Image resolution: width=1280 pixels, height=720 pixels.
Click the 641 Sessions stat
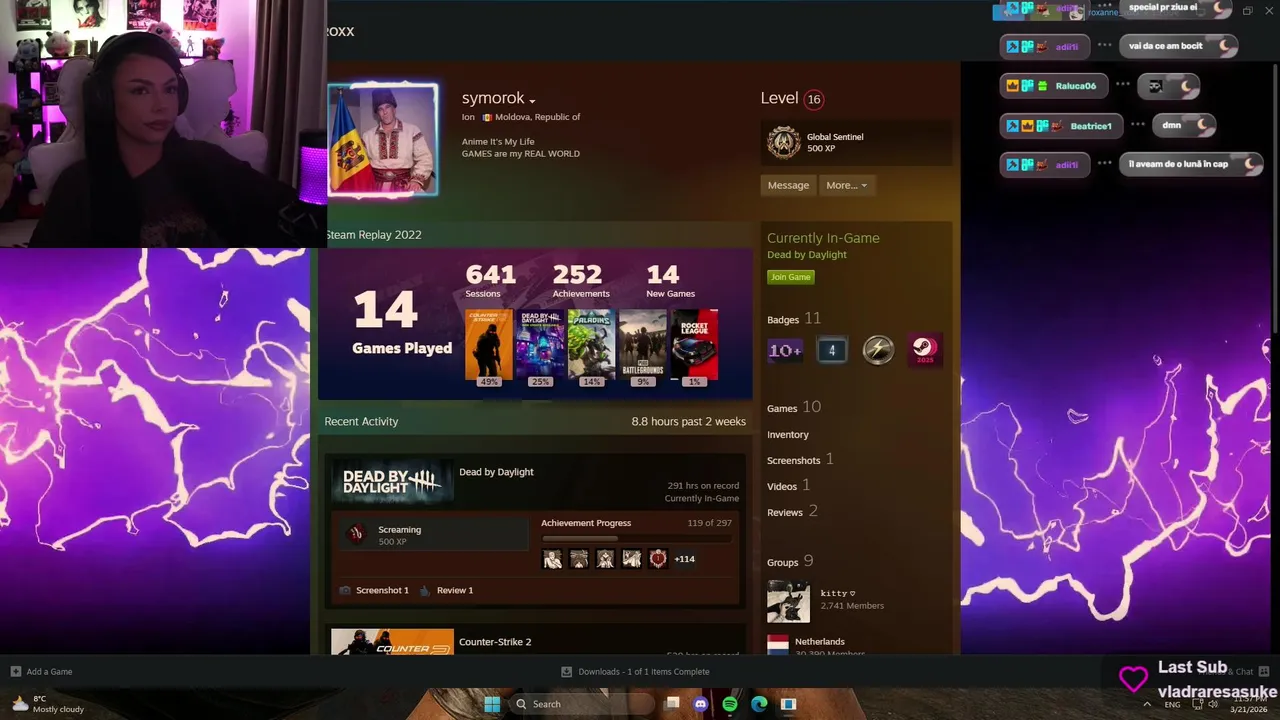pyautogui.click(x=490, y=281)
